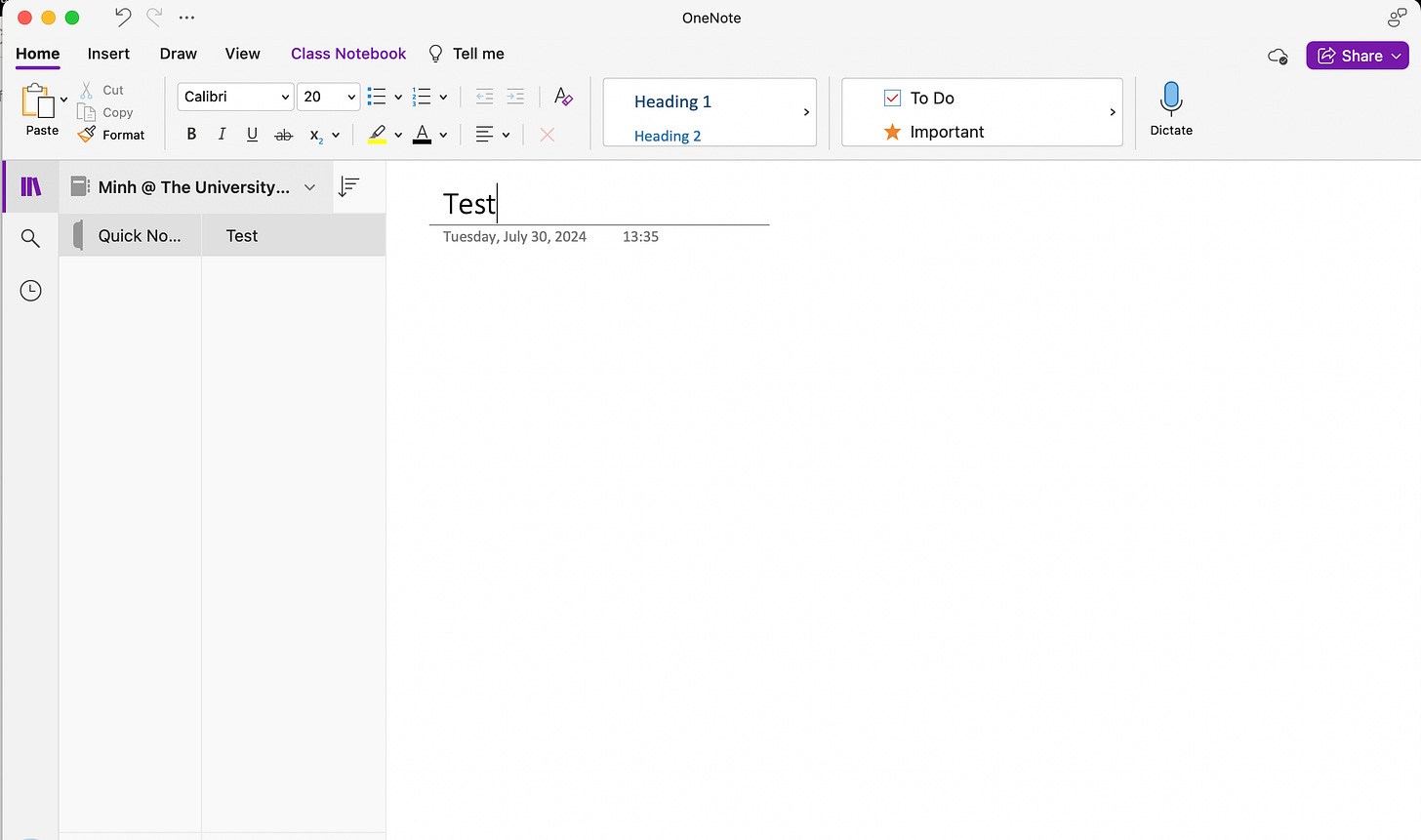Start Dictate with the microphone

coord(1171,108)
